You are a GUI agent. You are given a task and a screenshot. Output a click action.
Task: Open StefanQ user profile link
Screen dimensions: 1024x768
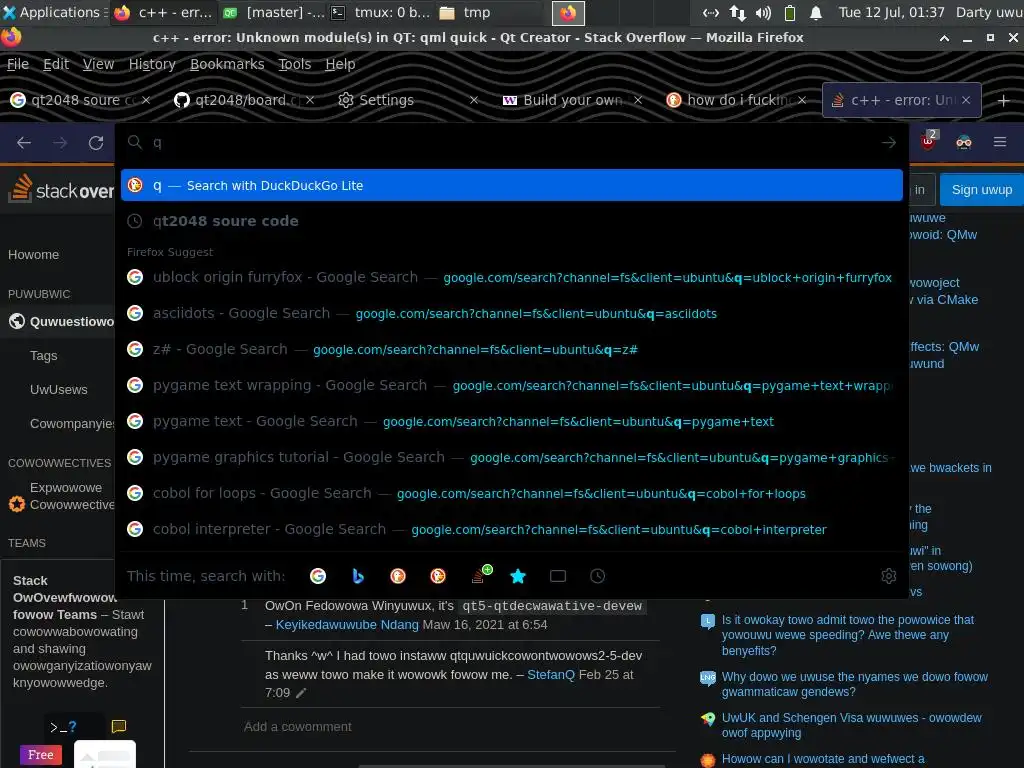(x=551, y=674)
